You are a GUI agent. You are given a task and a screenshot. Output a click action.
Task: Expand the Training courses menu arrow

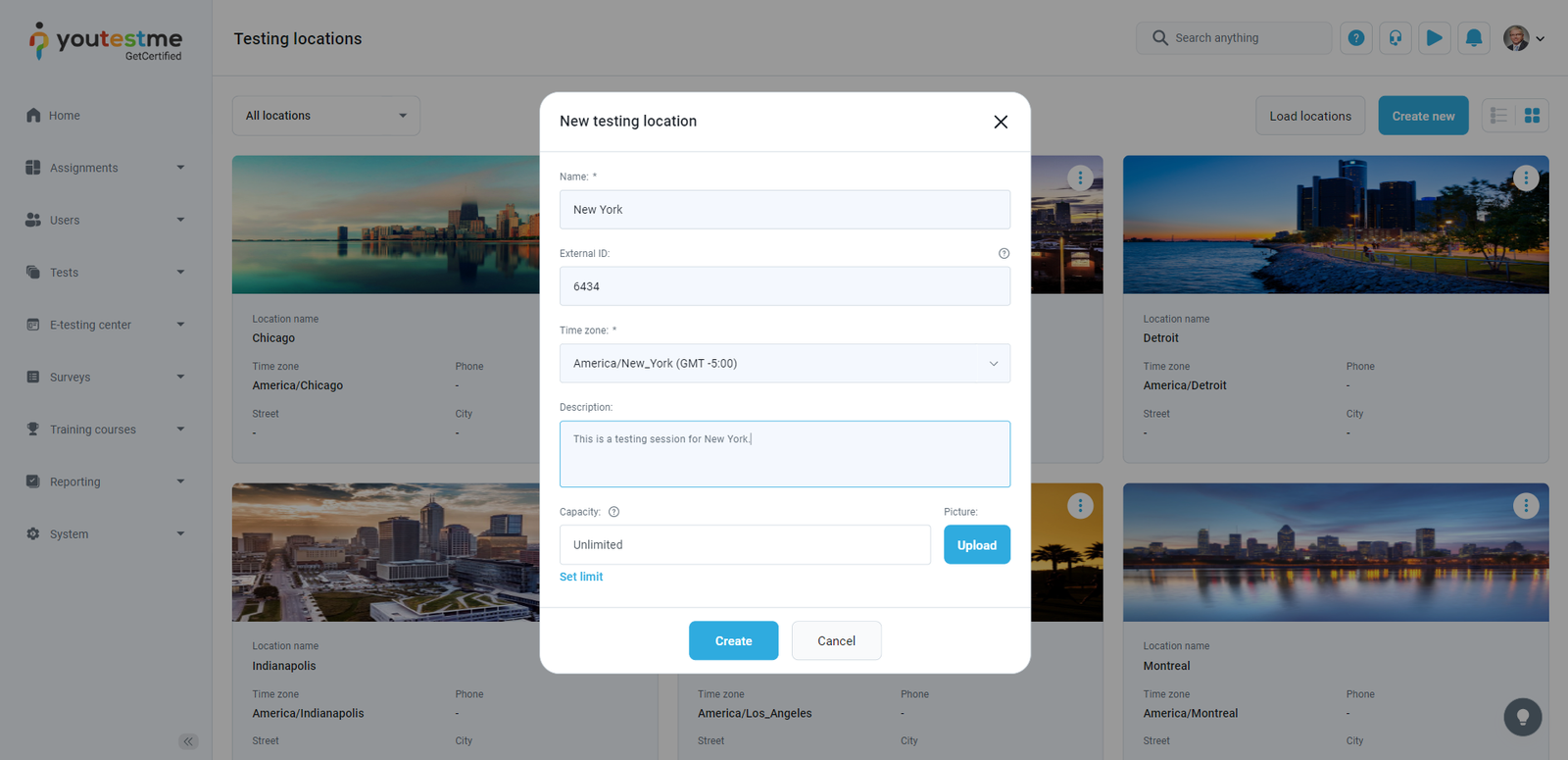click(x=180, y=429)
